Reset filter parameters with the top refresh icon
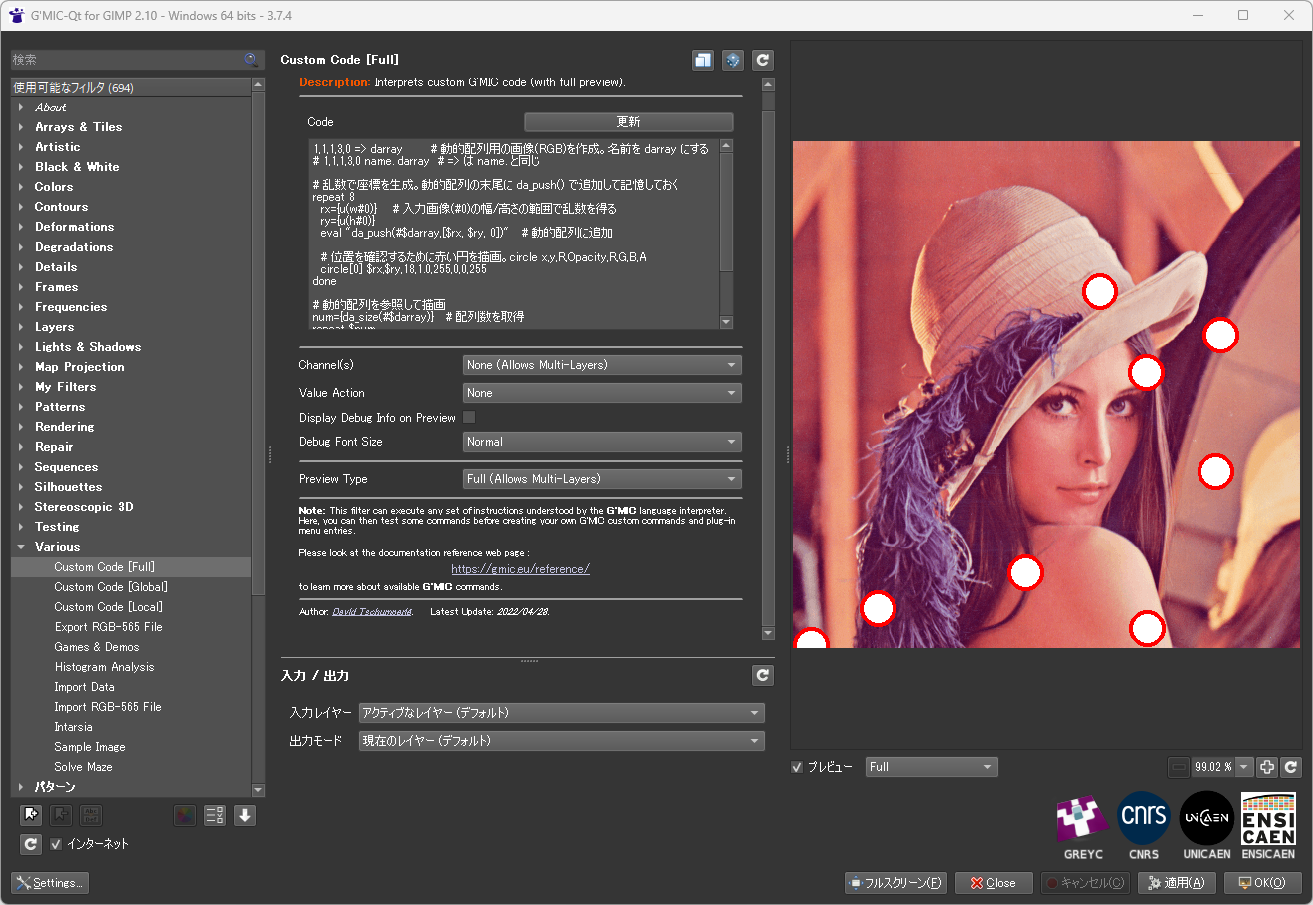1313x905 pixels. coord(763,61)
